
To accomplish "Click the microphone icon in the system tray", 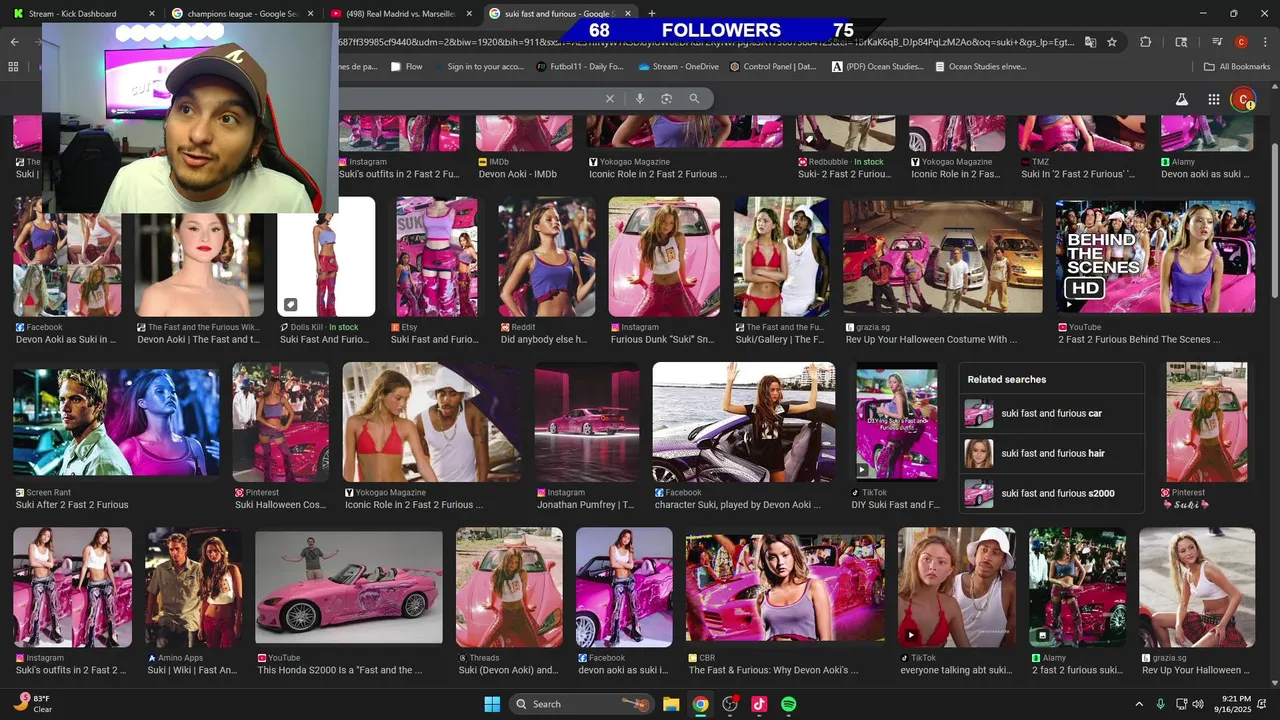I will pyautogui.click(x=1160, y=704).
